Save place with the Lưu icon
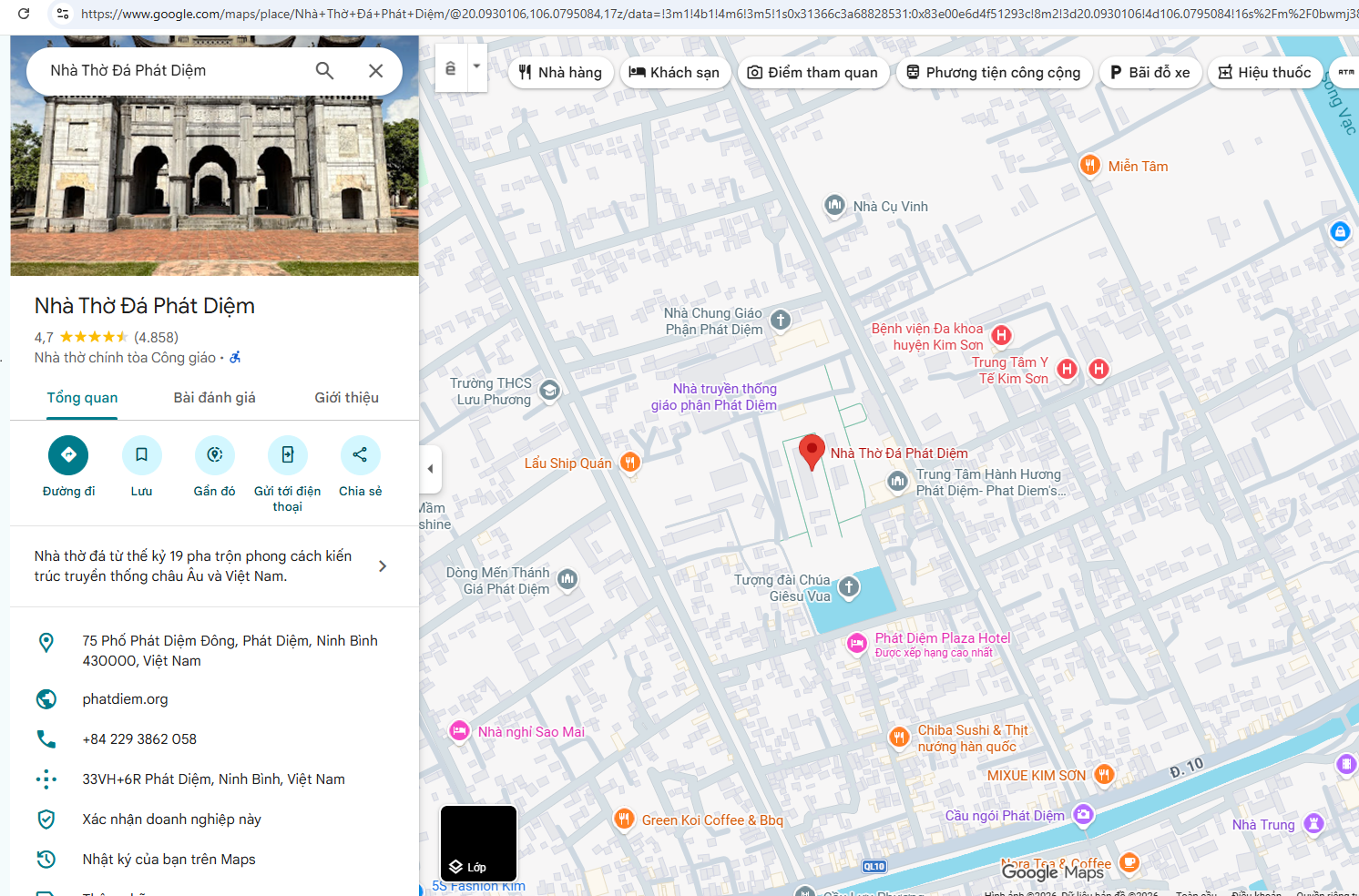Viewport: 1359px width, 896px height. click(141, 455)
